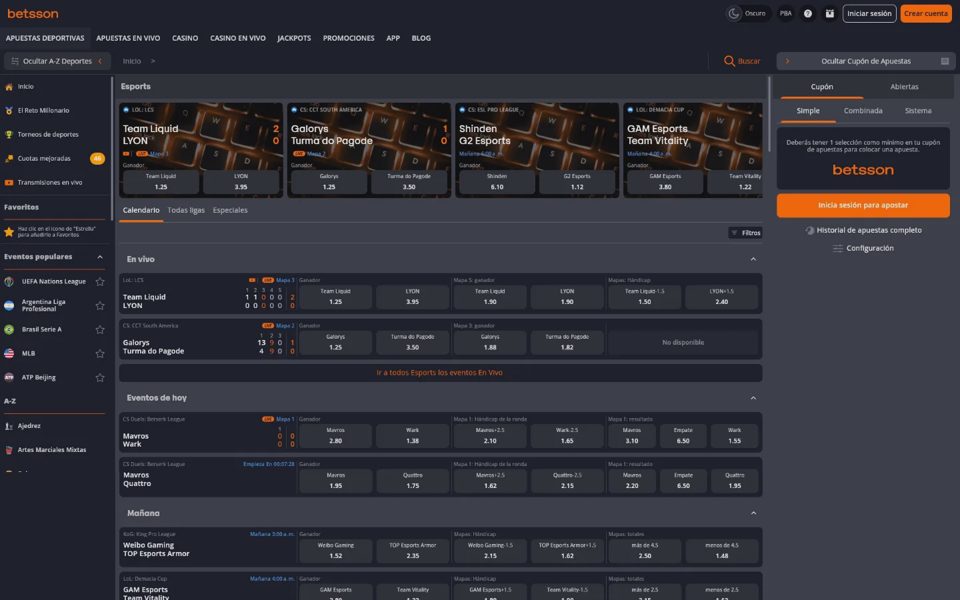
Task: Switch to the Especiales tab
Action: 230,210
